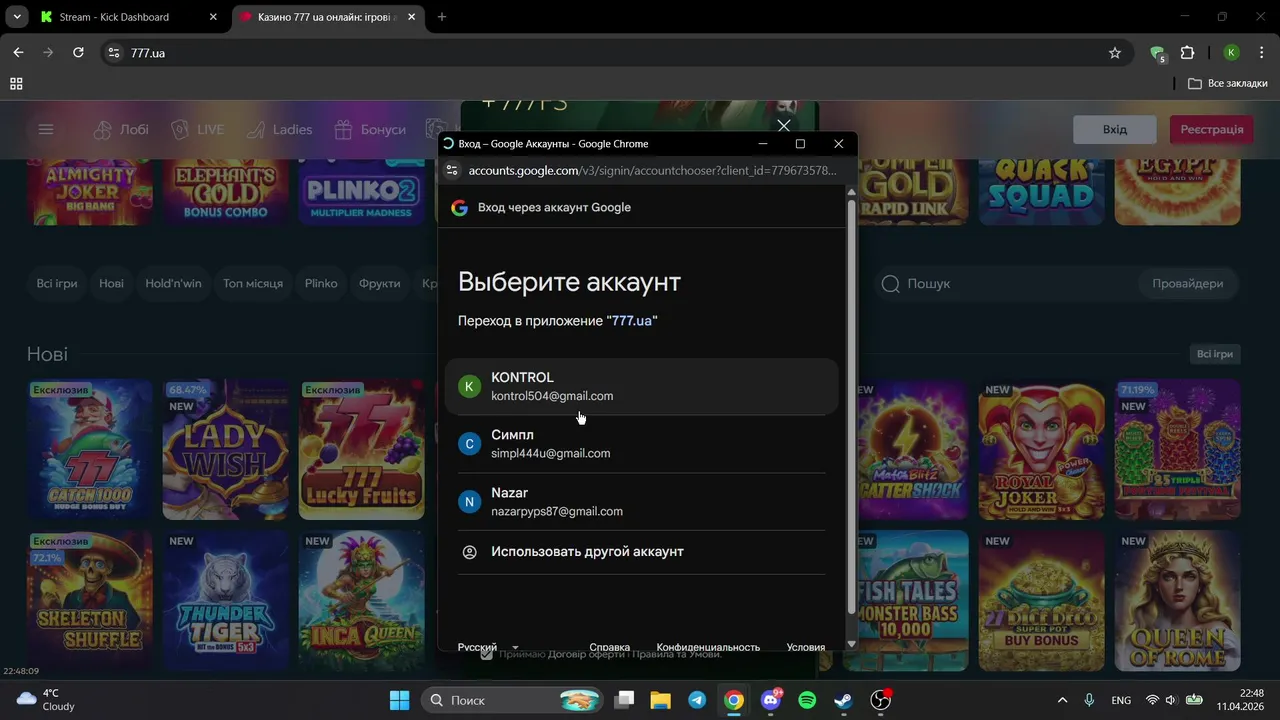This screenshot has width=1280, height=720.
Task: Click Всі ігри next to Нові heading
Action: (1215, 354)
